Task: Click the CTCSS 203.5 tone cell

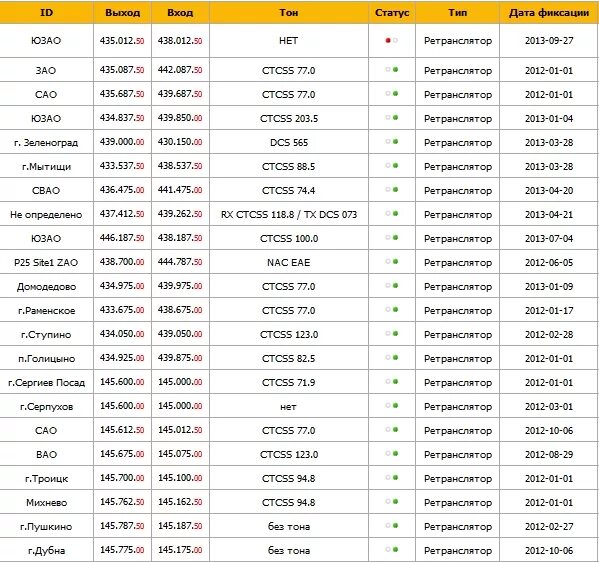Action: (289, 118)
